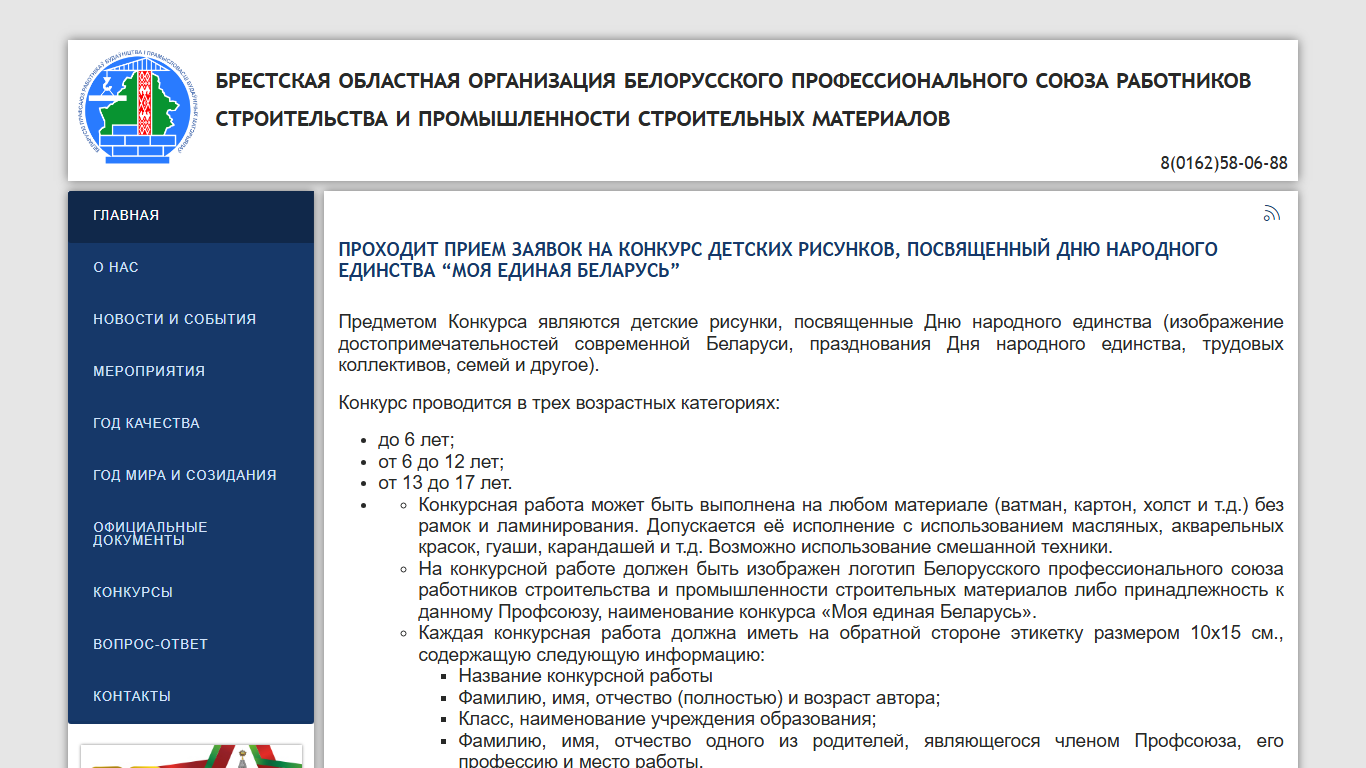Click bullet starting "Конкурсная работа может быть выполнена"
The height and width of the screenshot is (768, 1366).
click(x=851, y=526)
